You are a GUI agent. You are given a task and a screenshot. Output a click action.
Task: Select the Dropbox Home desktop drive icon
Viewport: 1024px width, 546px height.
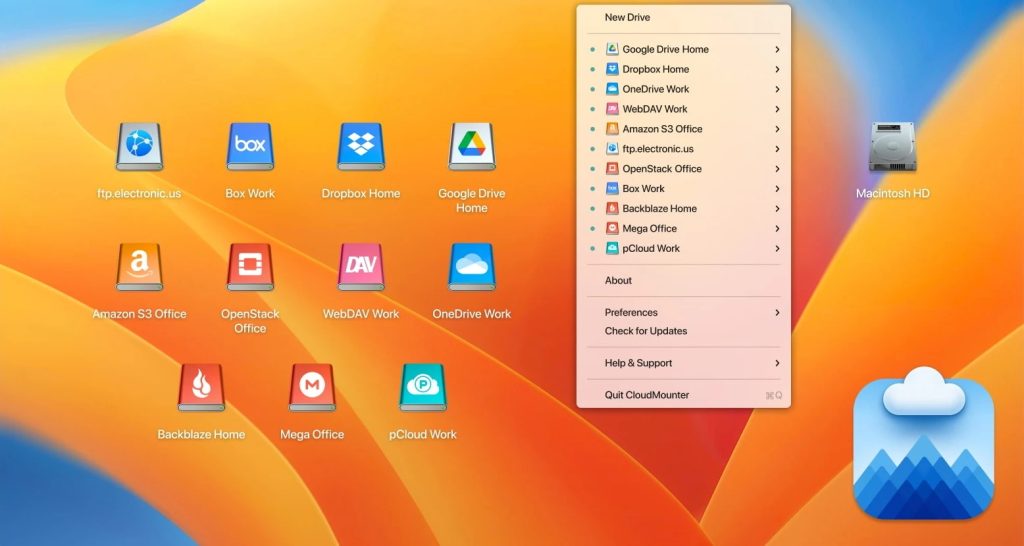coord(361,146)
